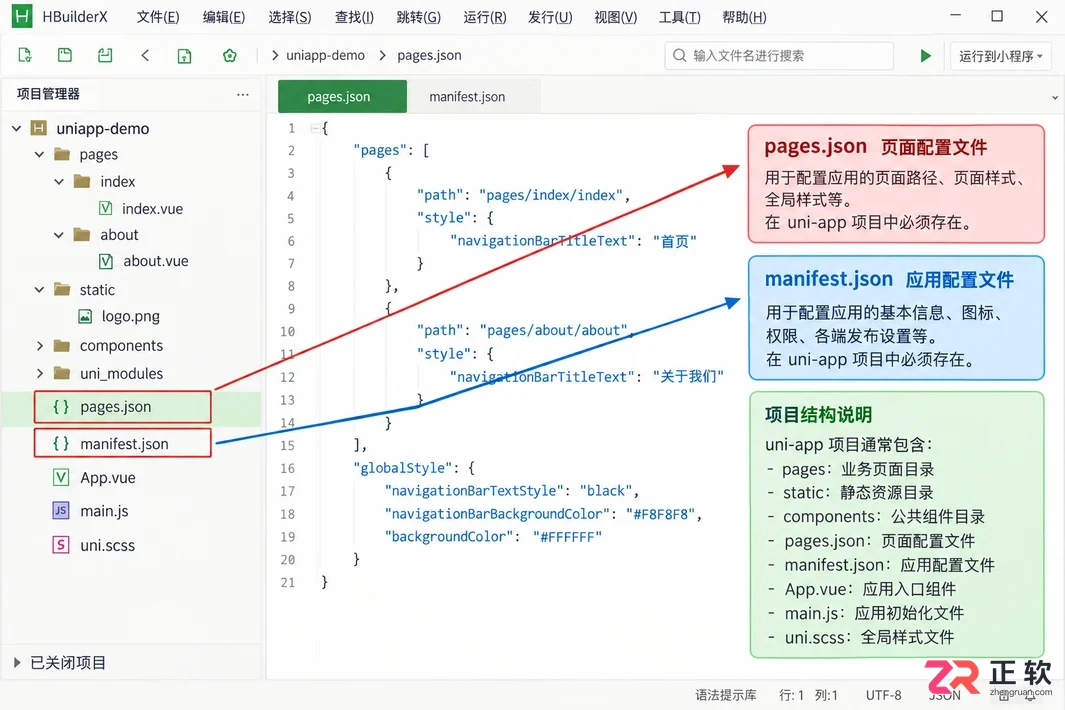Click the UTF-8 encoding status
Screen dimensions: 1065x710
tap(883, 694)
